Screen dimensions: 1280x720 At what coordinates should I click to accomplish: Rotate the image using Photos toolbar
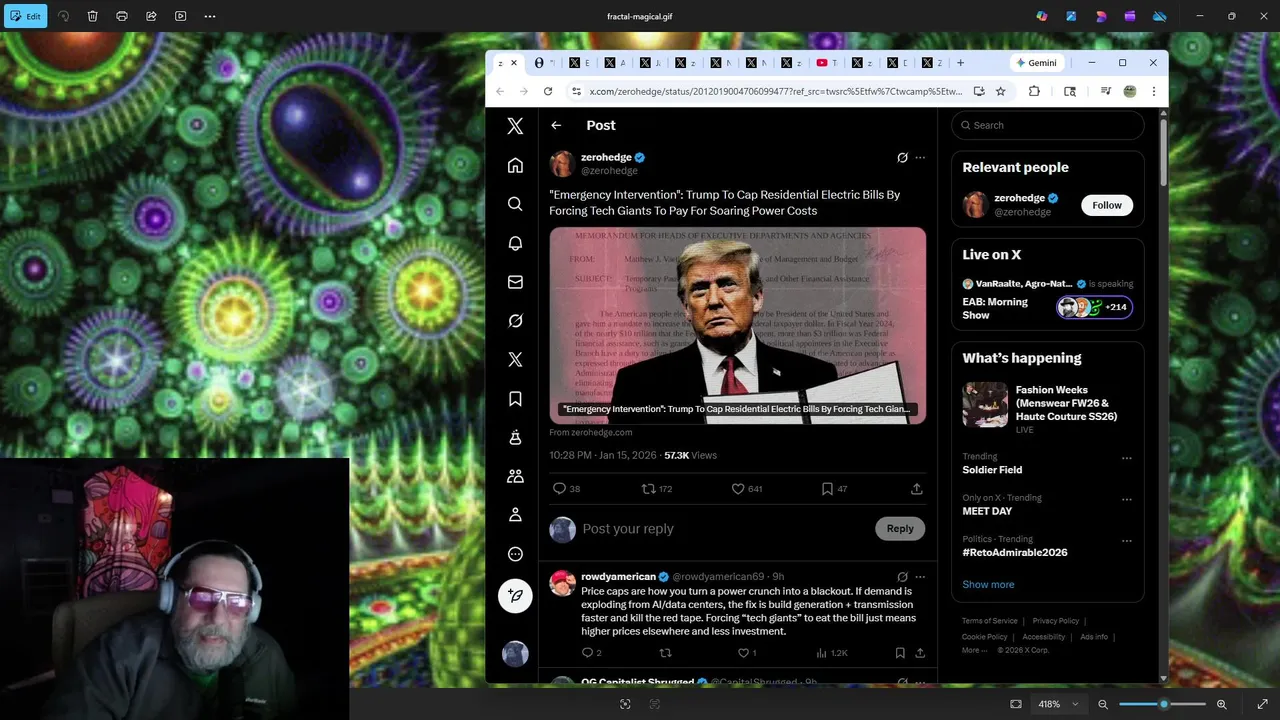(63, 16)
